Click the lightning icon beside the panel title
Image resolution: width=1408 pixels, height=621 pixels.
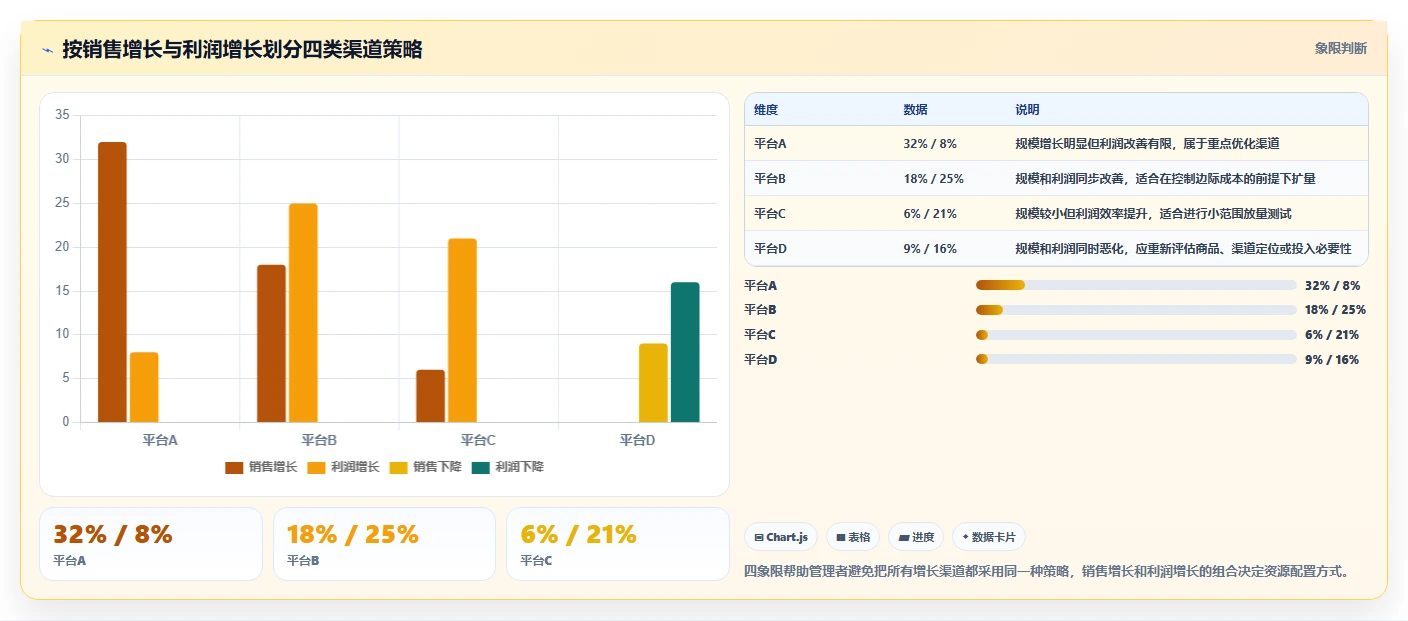[x=47, y=50]
